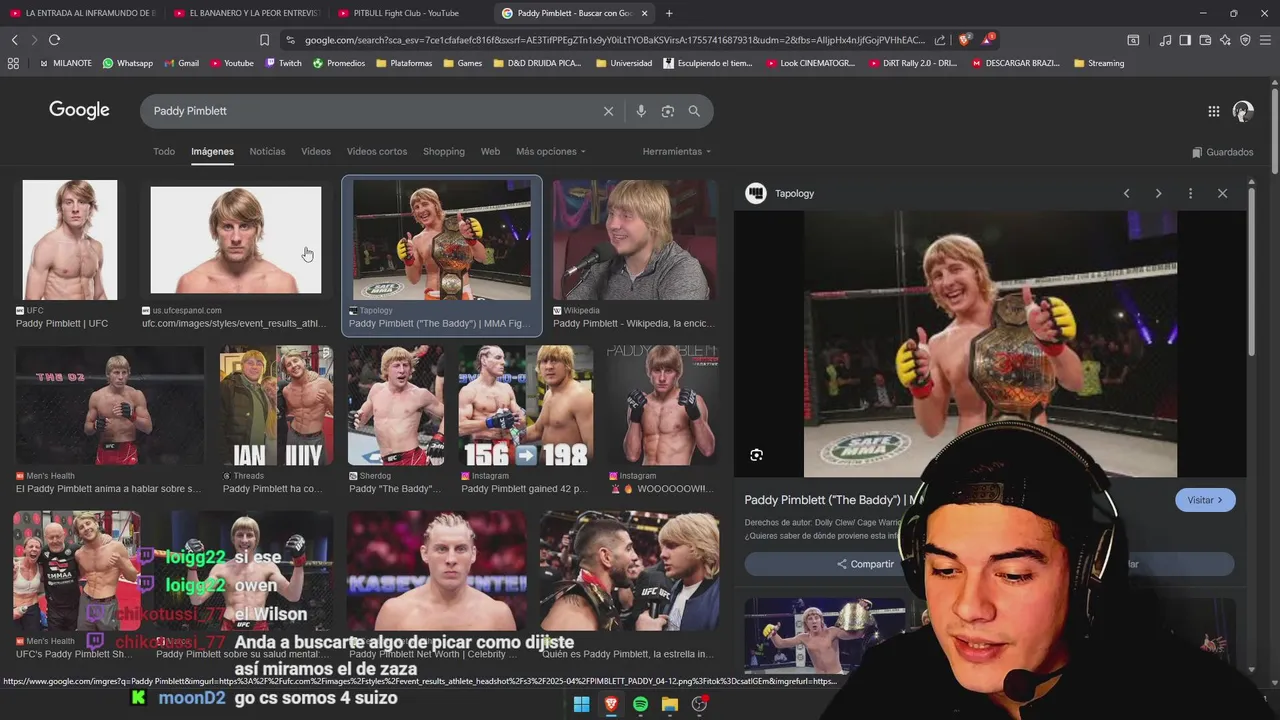Screen dimensions: 1280x720
Task: Open the Gmail bookmark
Action: (181, 63)
